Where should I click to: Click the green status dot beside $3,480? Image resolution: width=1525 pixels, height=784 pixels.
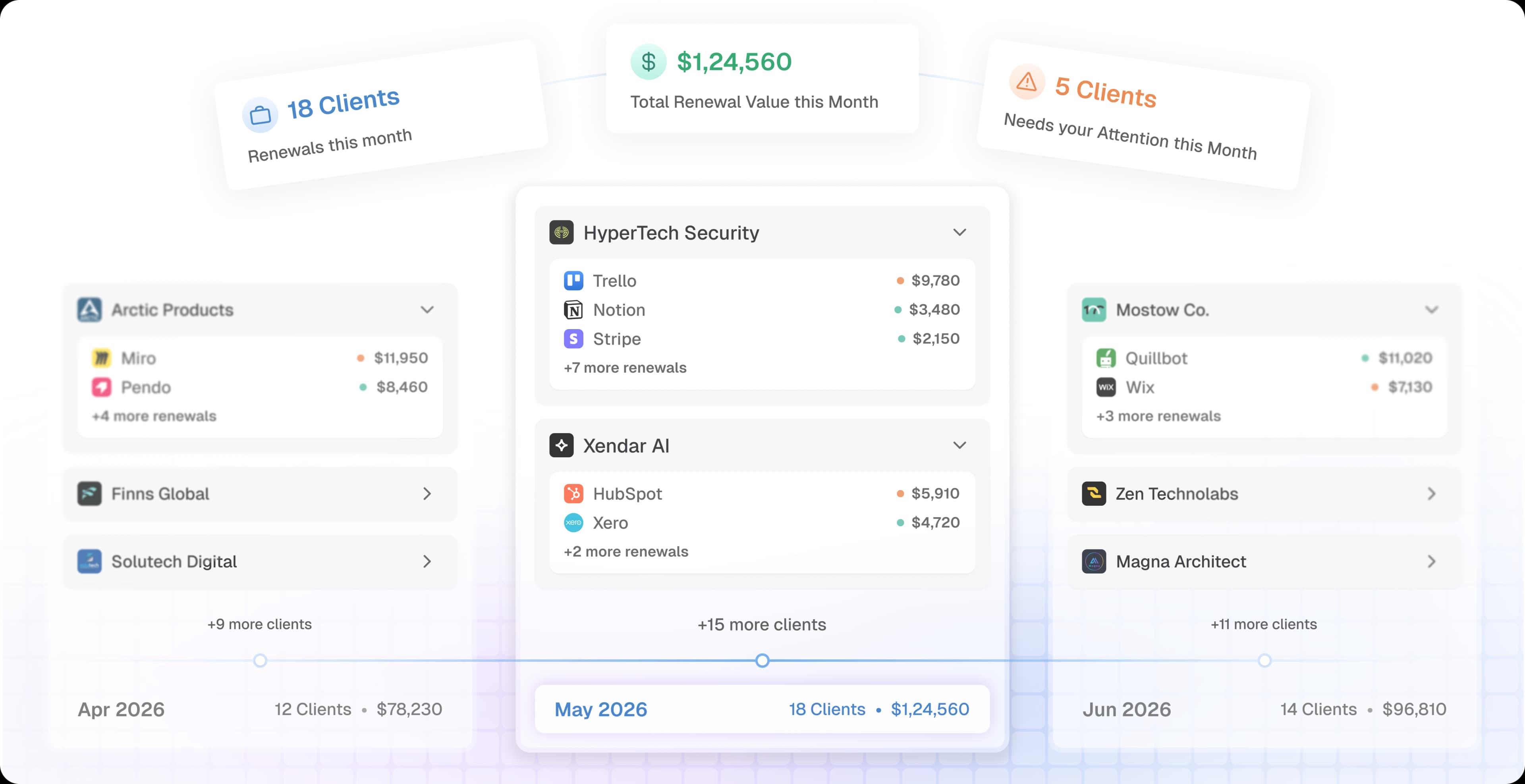898,310
